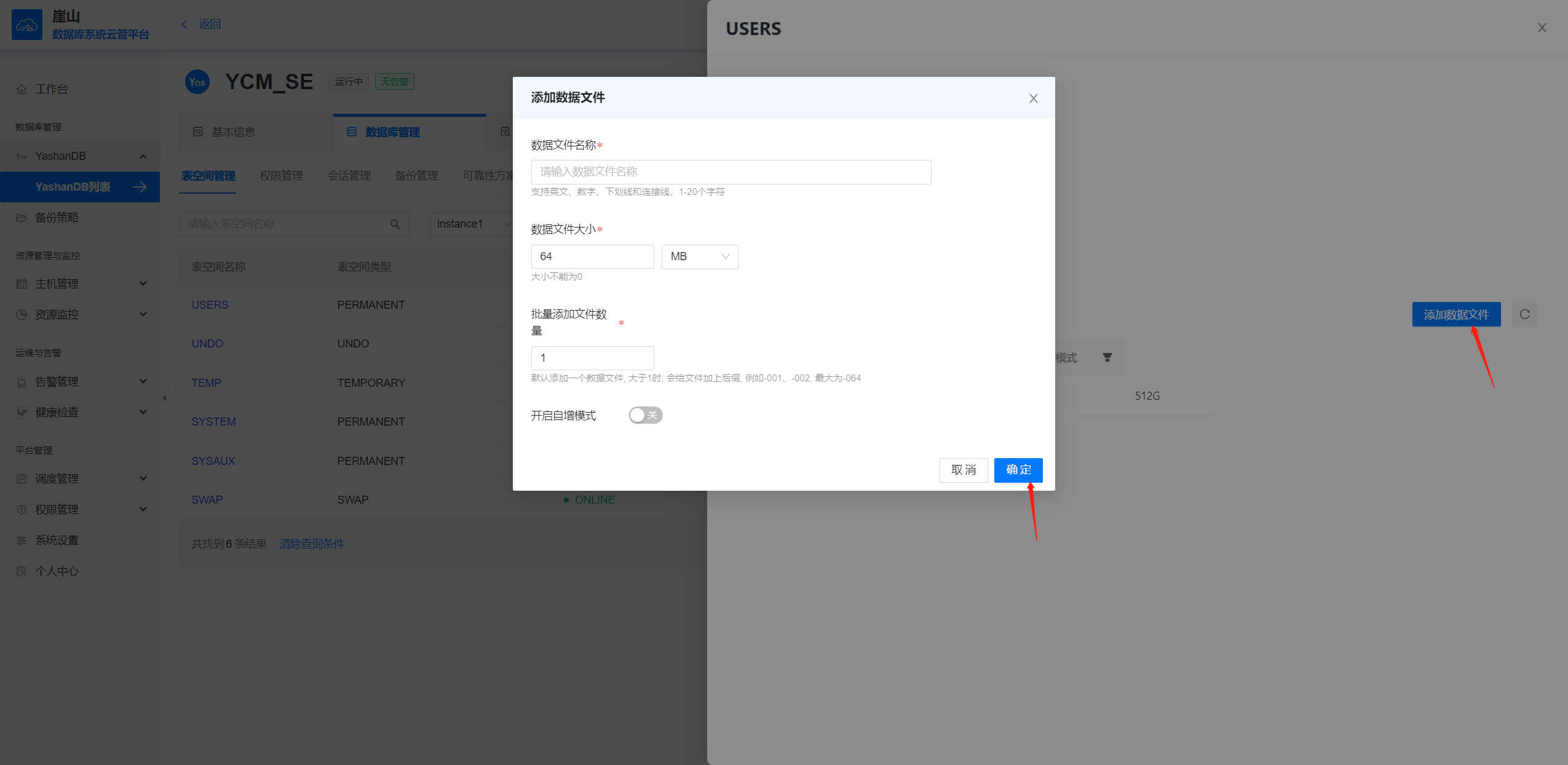Click the sidebar collapse arrow handle

coord(164,398)
